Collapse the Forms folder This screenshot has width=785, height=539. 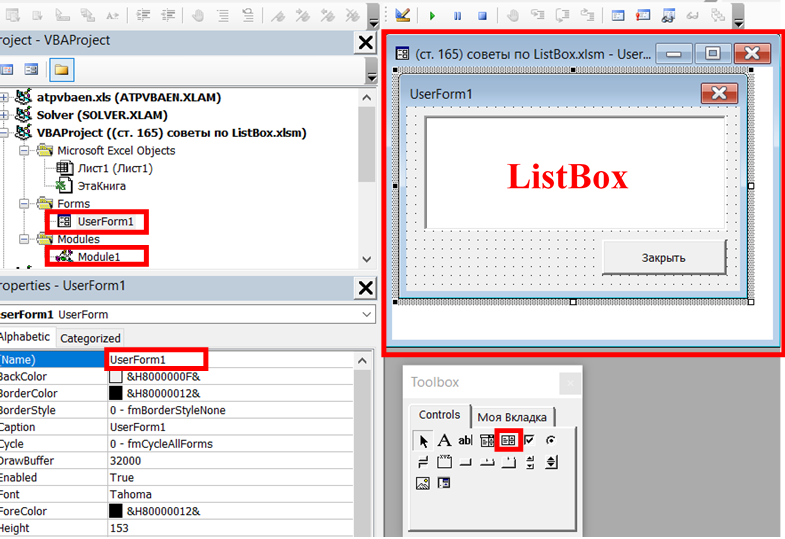point(24,203)
